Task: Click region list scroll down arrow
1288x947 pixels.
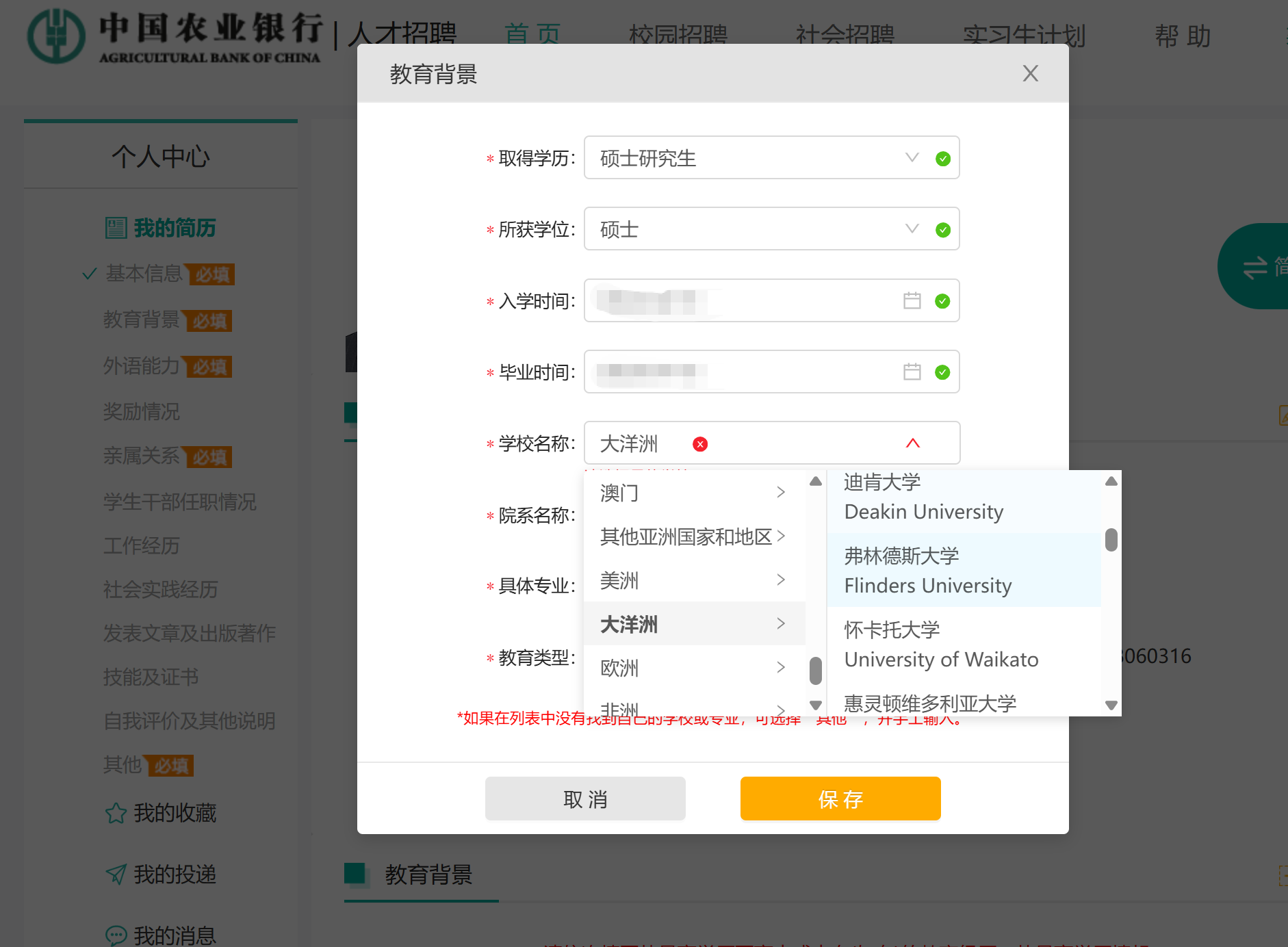Action: (815, 705)
